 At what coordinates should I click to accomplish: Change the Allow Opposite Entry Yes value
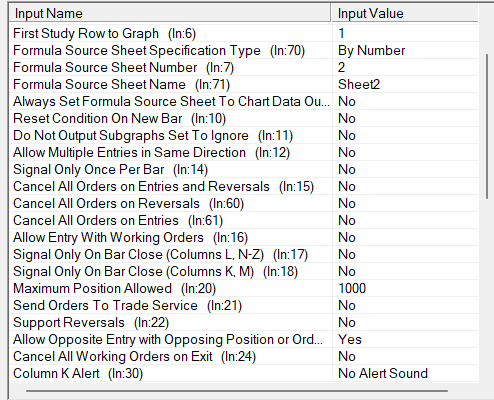tap(405, 339)
